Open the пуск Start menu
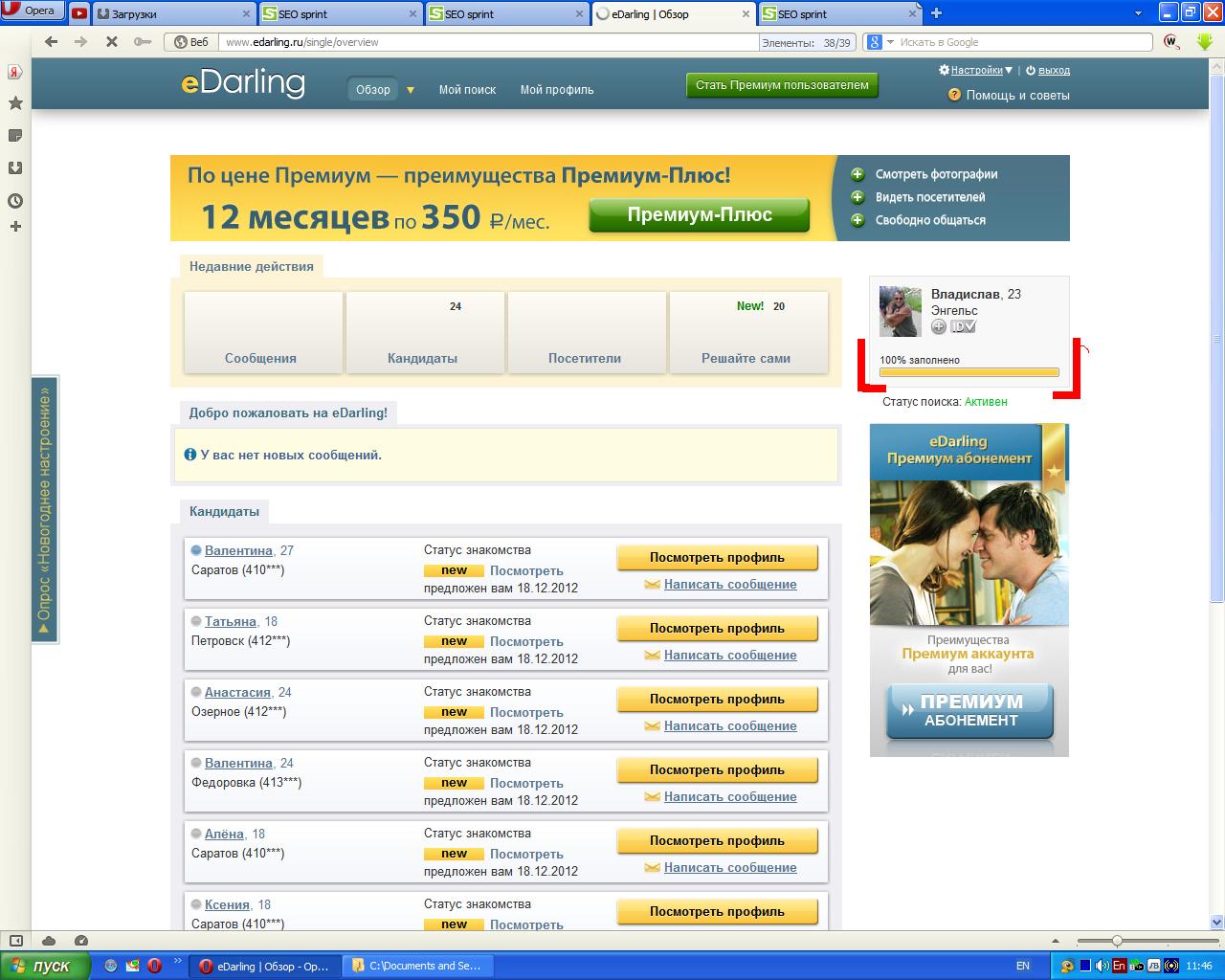This screenshot has height=980, width=1225. pos(45,966)
